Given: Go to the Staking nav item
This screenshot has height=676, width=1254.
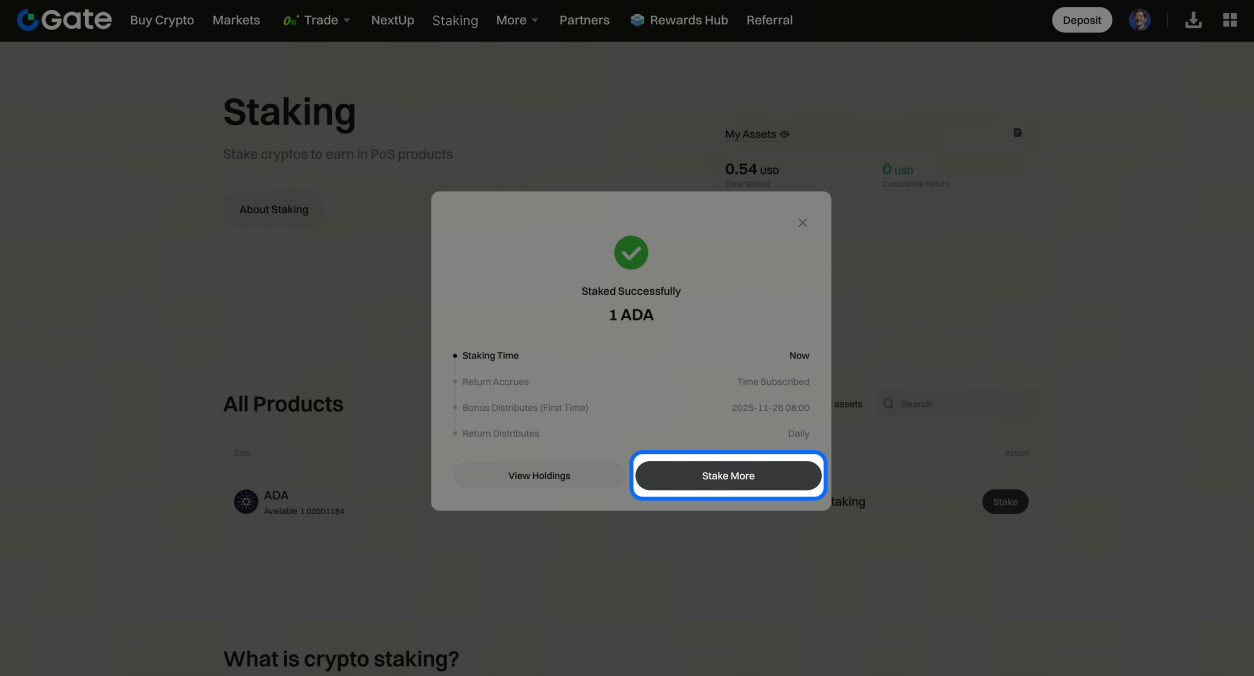Looking at the screenshot, I should [455, 20].
